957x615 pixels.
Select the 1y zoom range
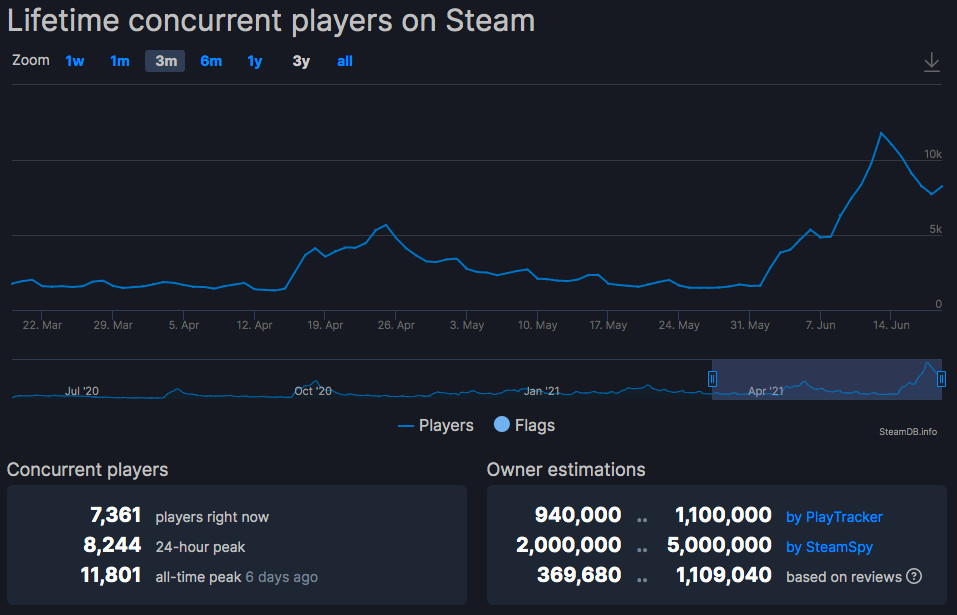click(254, 61)
